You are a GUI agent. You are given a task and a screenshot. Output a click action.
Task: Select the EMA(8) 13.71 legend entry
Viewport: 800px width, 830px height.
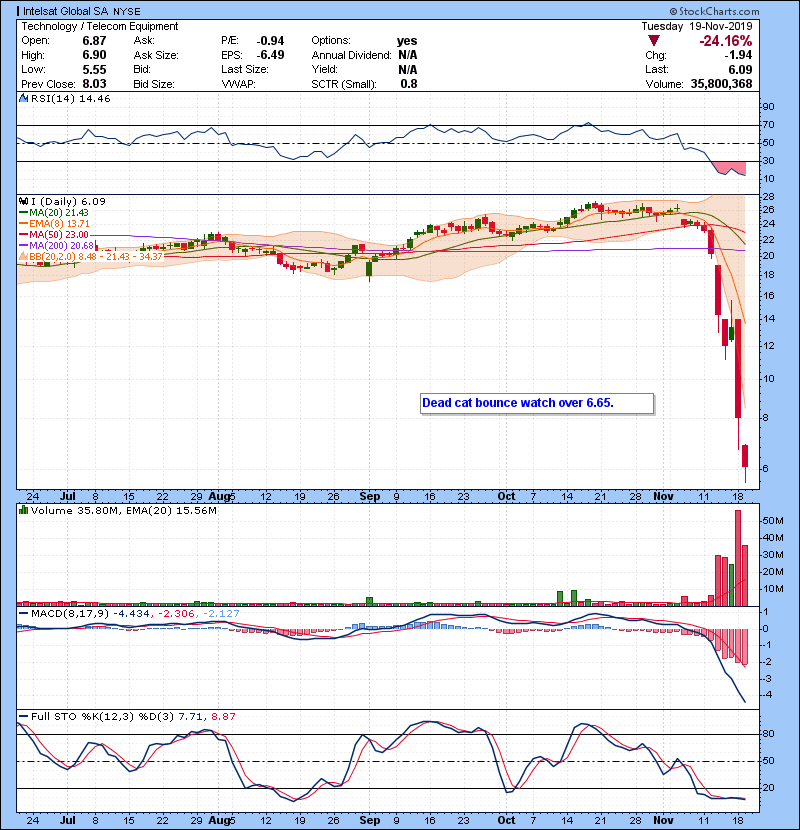54,223
